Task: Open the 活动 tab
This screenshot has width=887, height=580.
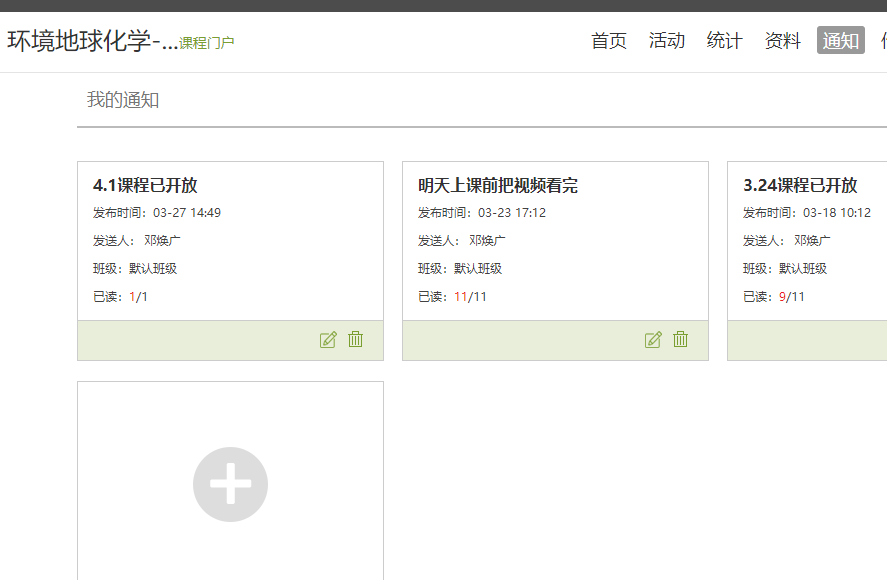Action: tap(666, 41)
